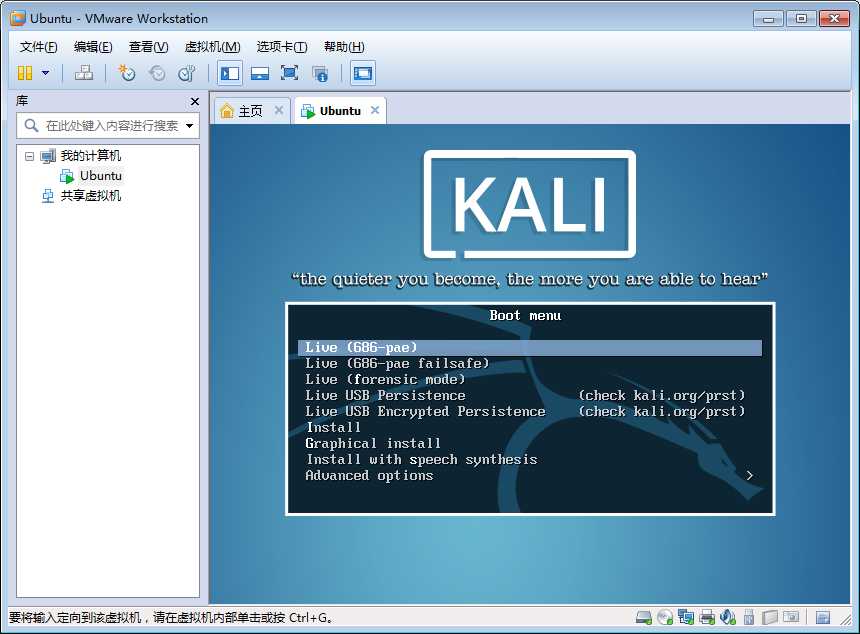
Task: Open the 查看(V) menu
Action: (x=149, y=47)
